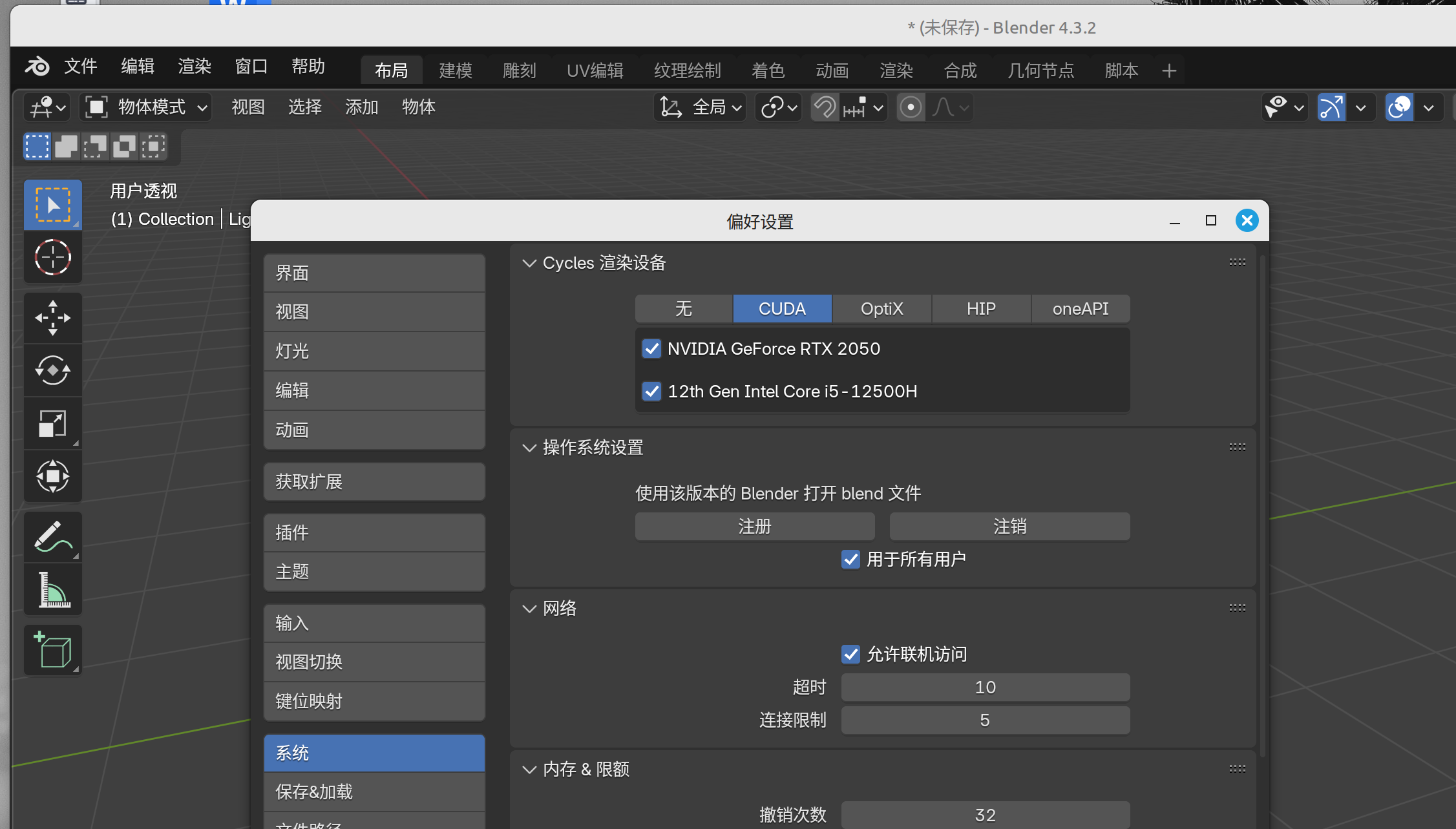The height and width of the screenshot is (829, 1456).
Task: Open the 渲染 menu in top bar
Action: point(195,67)
